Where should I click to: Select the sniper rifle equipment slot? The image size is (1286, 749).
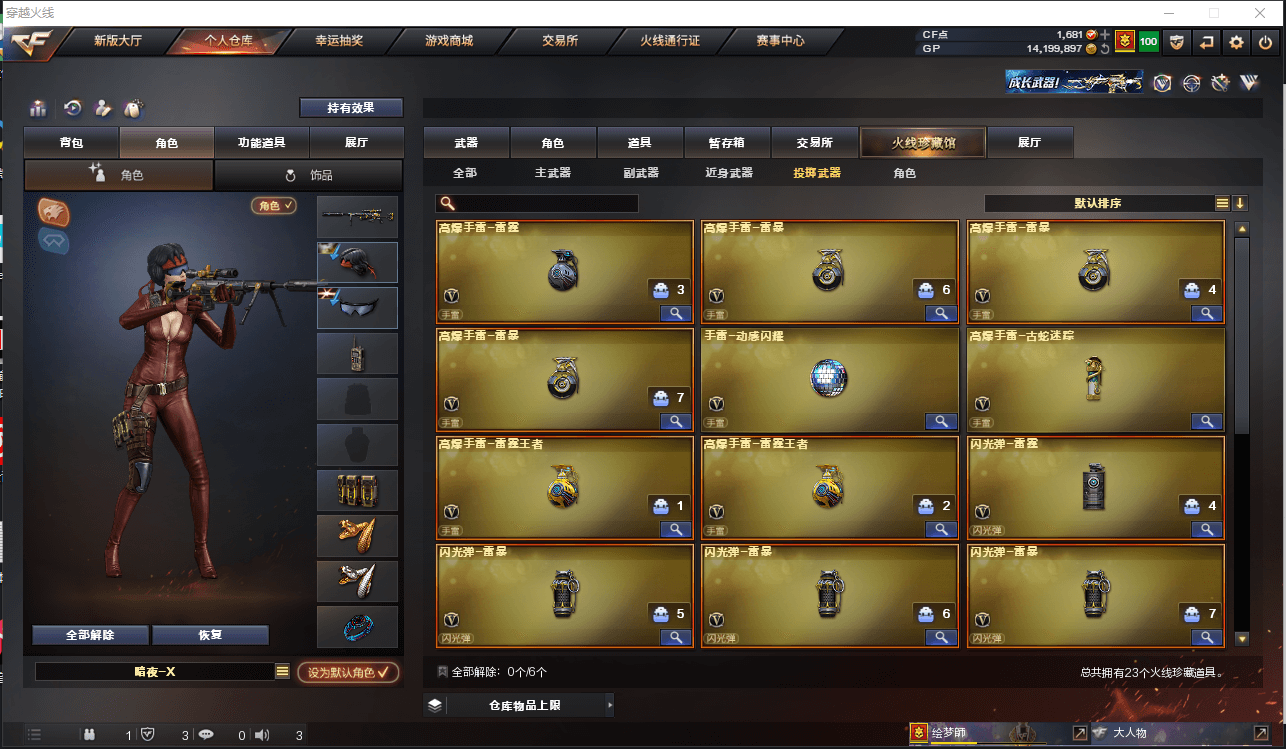(x=357, y=217)
